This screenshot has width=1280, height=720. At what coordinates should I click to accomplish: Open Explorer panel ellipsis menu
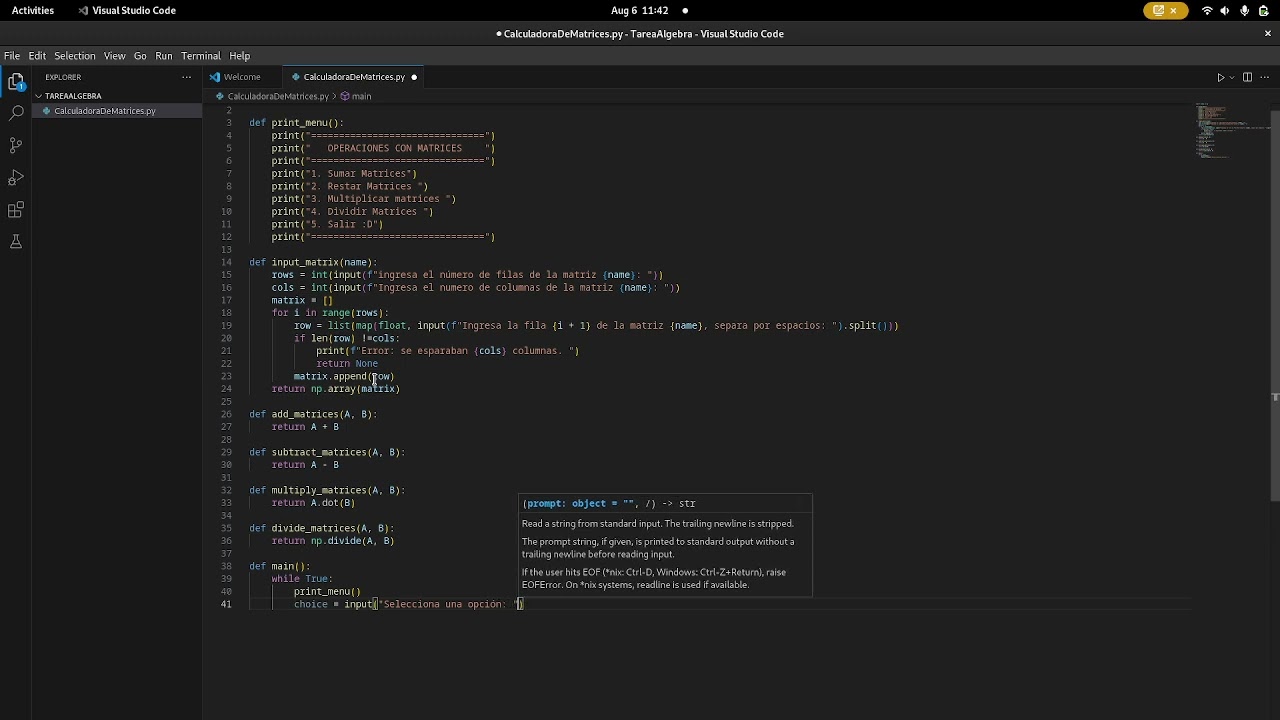coord(186,77)
